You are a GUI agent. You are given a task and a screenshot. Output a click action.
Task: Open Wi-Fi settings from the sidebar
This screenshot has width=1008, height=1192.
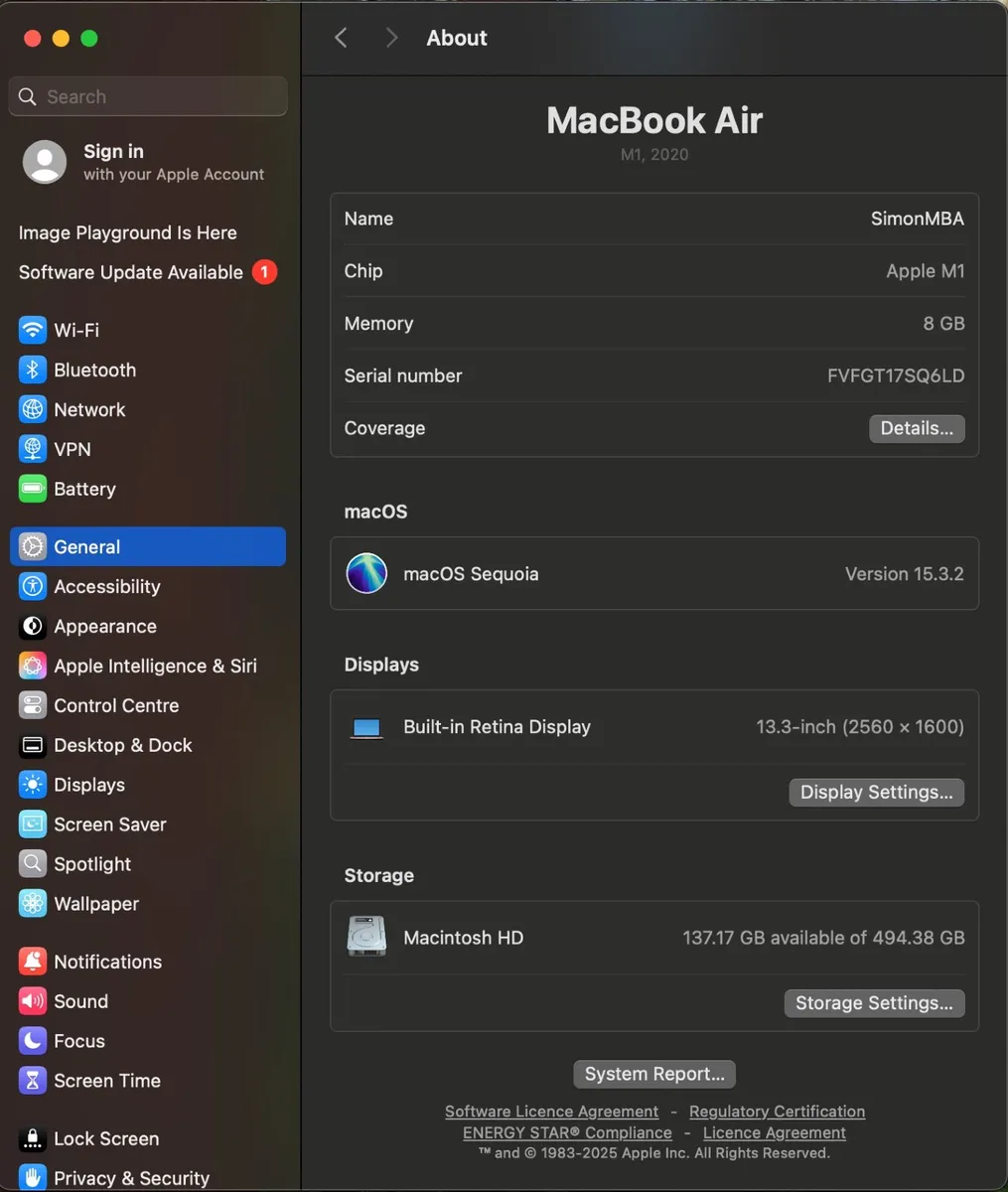click(x=74, y=330)
